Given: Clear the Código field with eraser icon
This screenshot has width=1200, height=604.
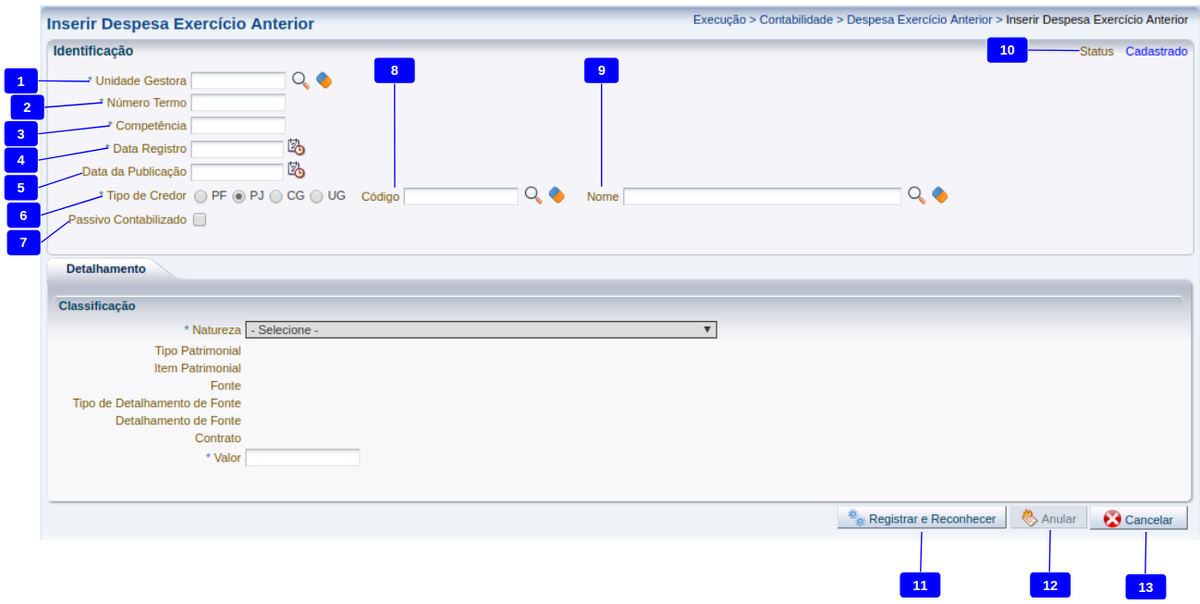Looking at the screenshot, I should (557, 196).
